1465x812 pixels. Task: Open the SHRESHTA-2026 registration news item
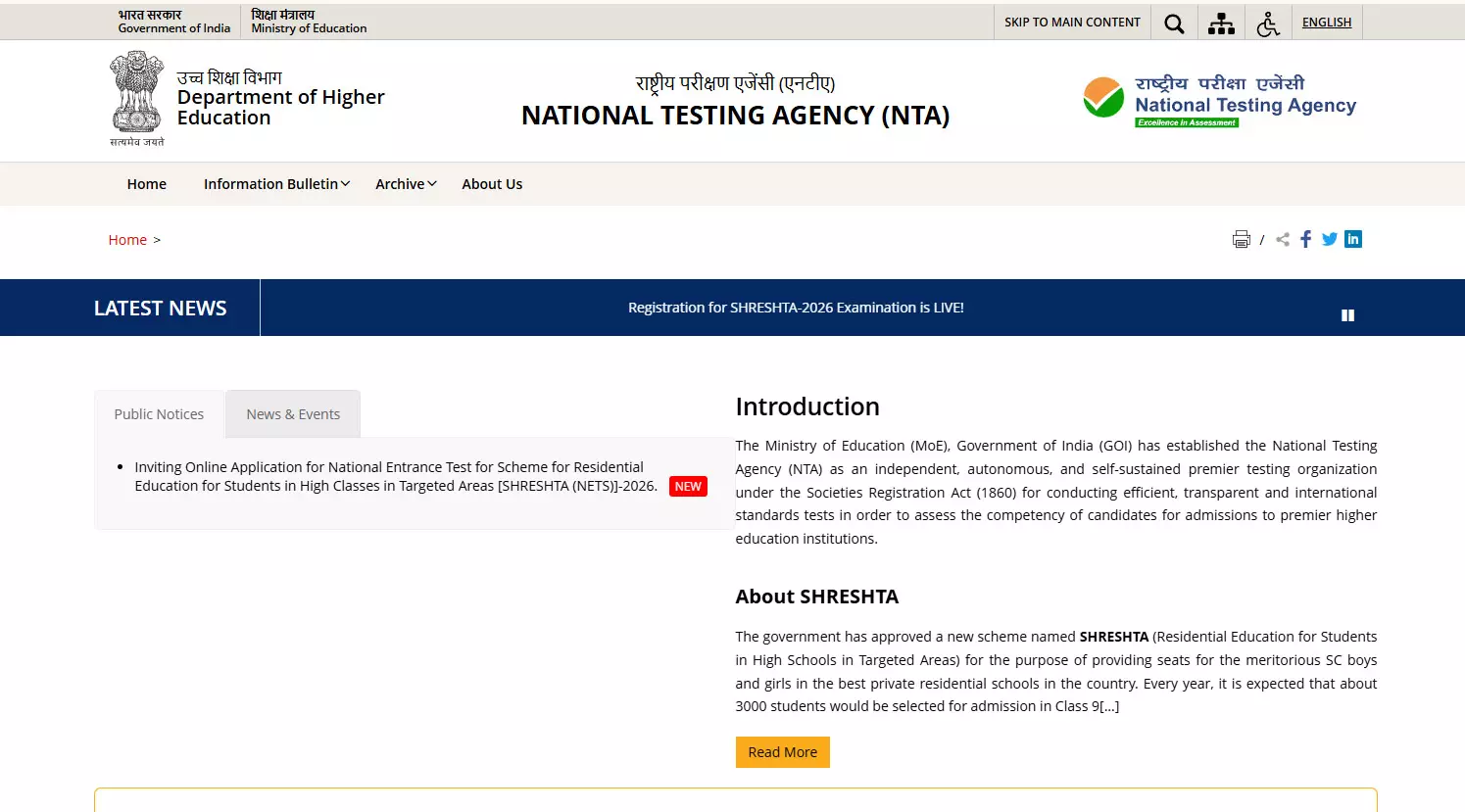click(796, 308)
